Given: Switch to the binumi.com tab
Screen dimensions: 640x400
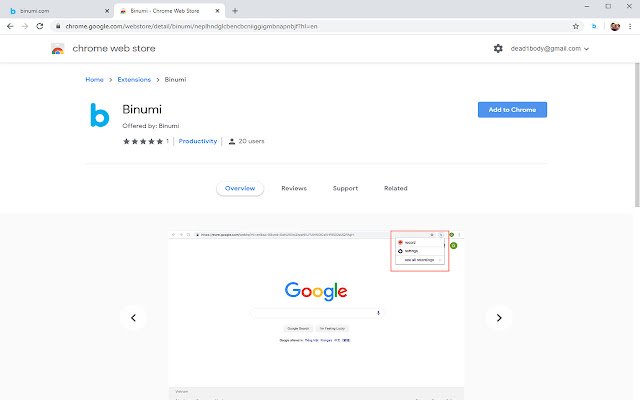Looking at the screenshot, I should click(x=57, y=11).
